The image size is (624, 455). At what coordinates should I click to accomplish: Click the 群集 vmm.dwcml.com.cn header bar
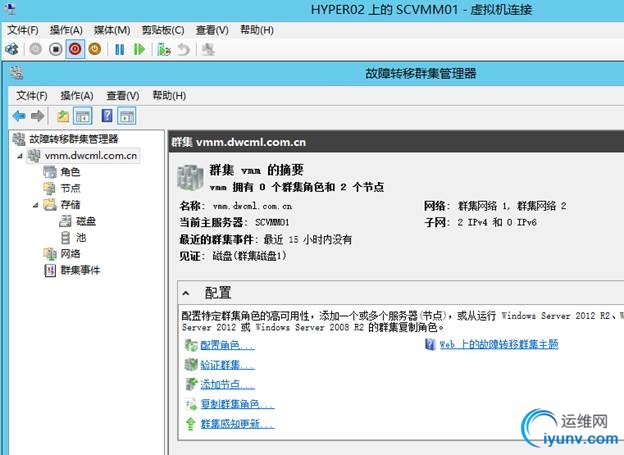pos(396,142)
